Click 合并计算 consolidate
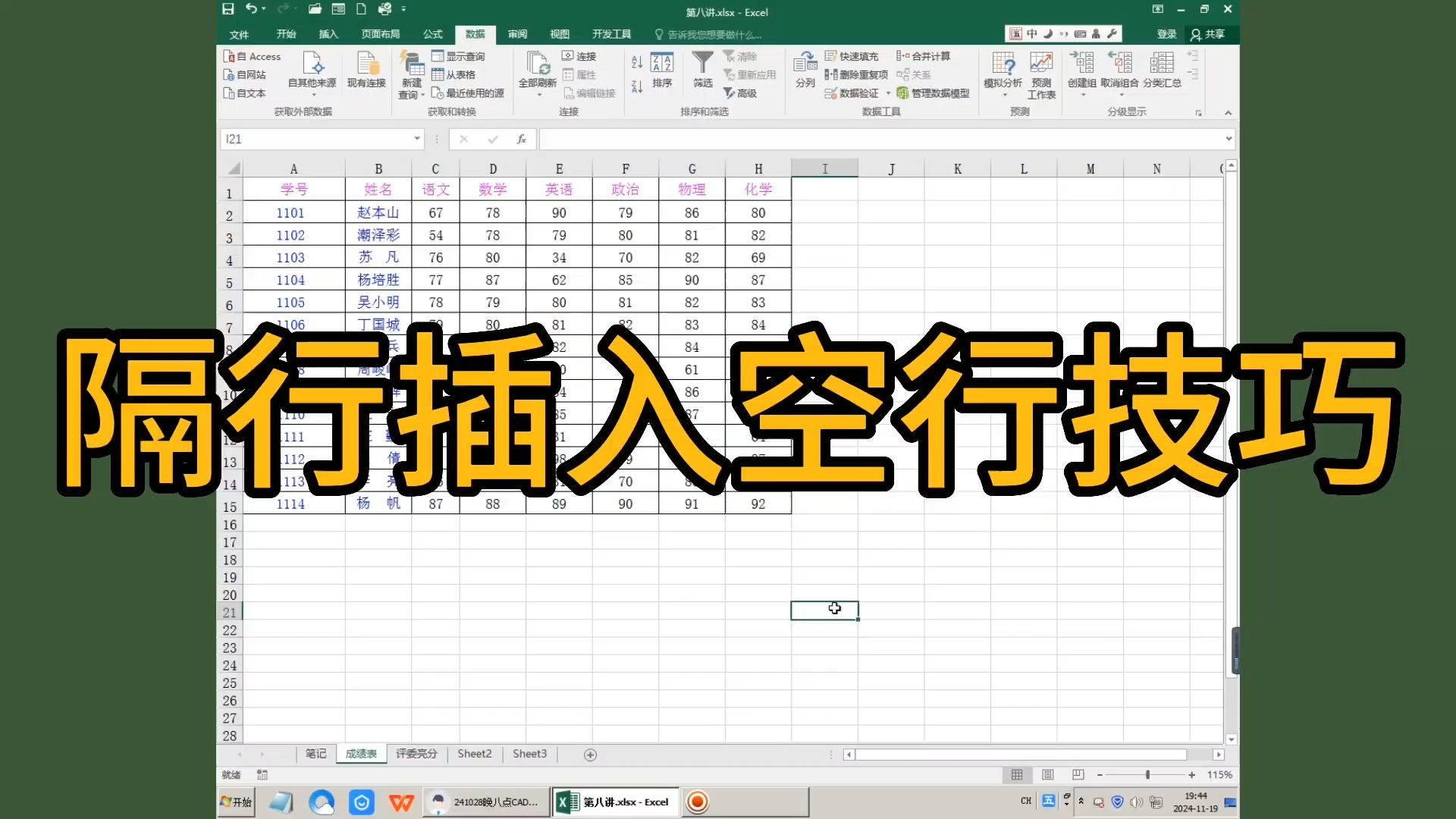1456x819 pixels. tap(924, 56)
